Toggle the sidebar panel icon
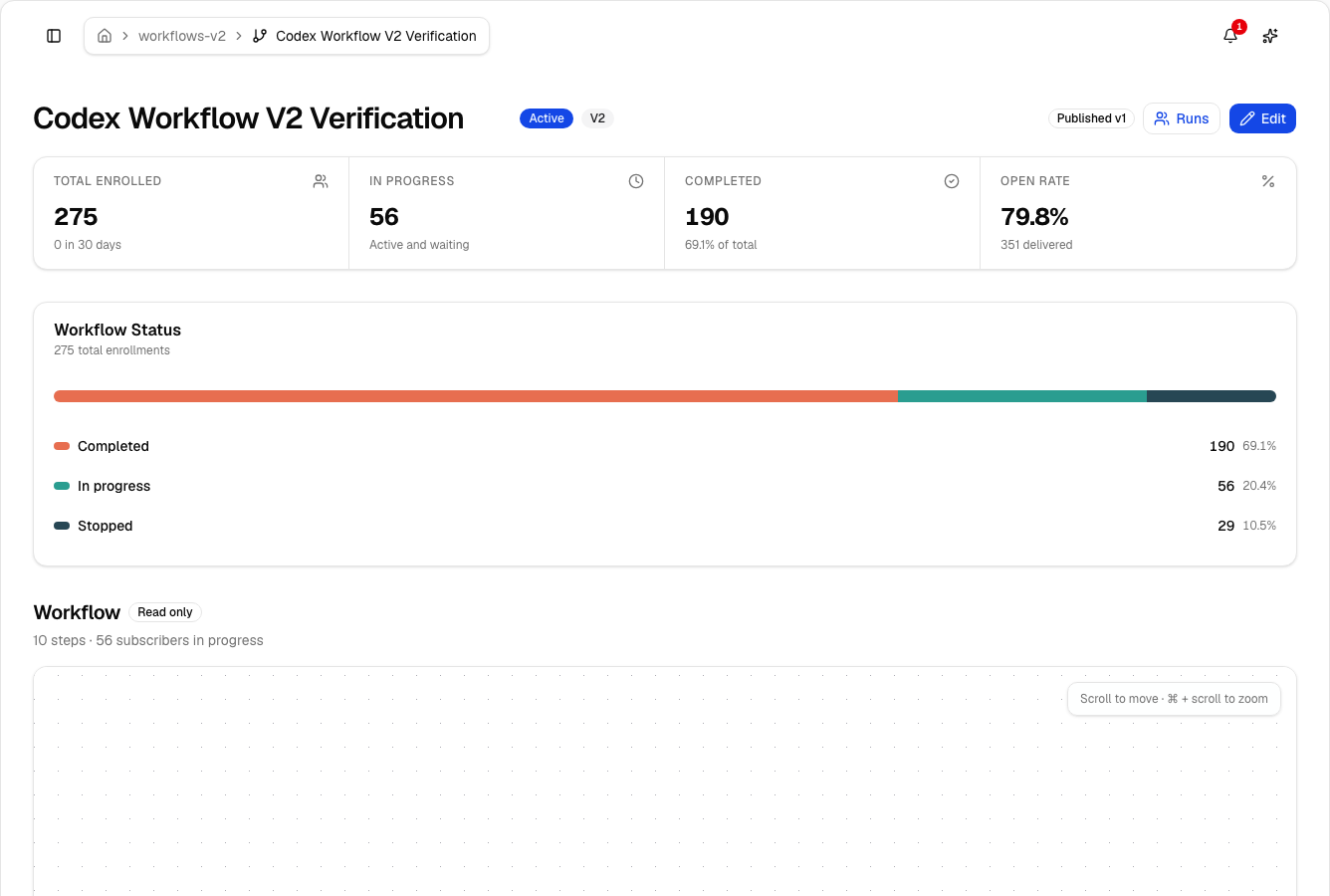This screenshot has height=896, width=1330. [54, 36]
